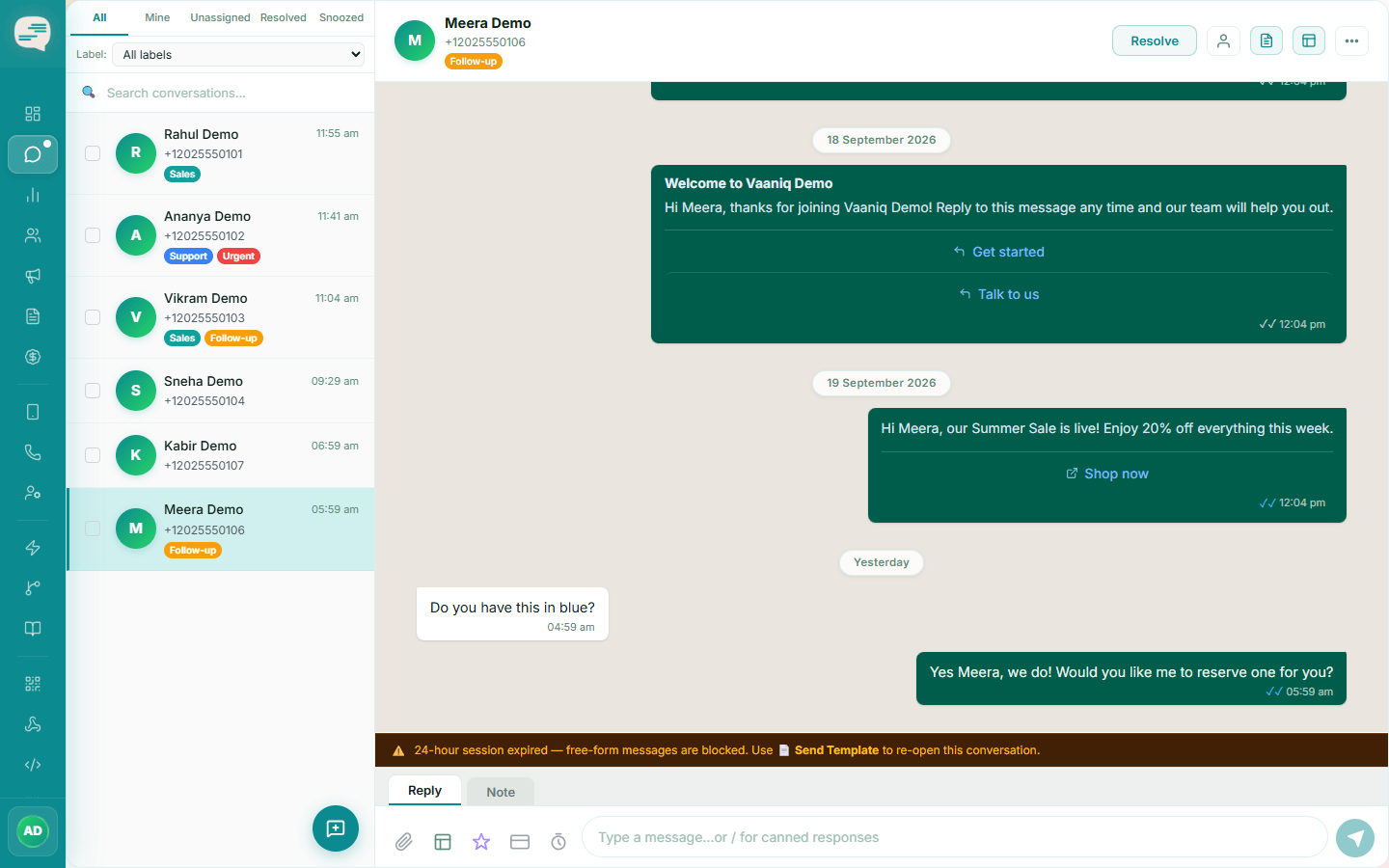Viewport: 1389px width, 868px height.
Task: Click the Resolve button
Action: click(1155, 41)
